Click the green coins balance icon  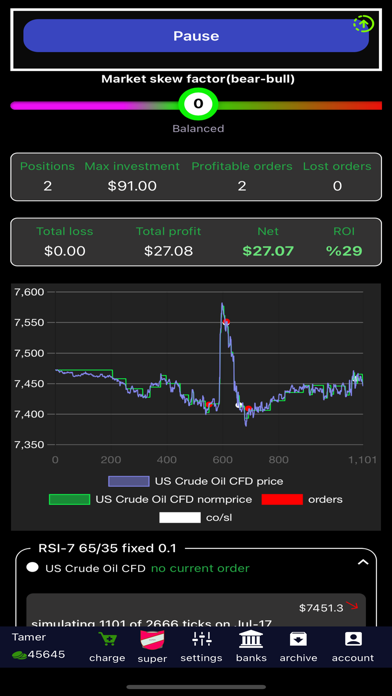coord(19,655)
